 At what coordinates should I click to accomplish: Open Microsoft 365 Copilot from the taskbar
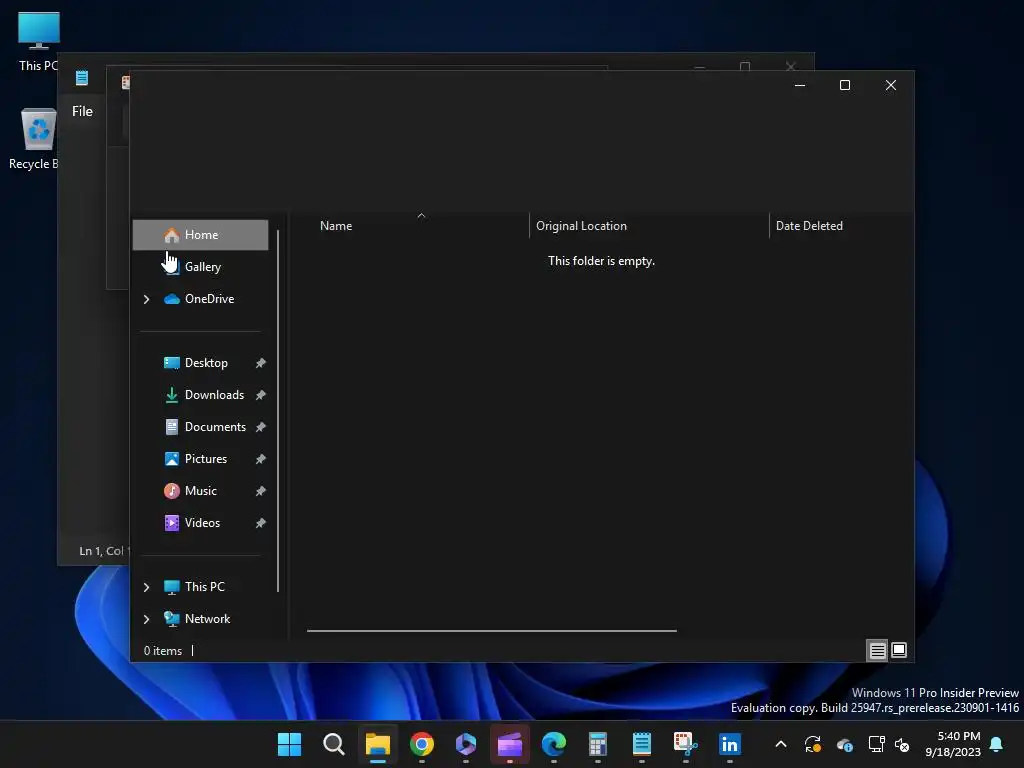(466, 744)
